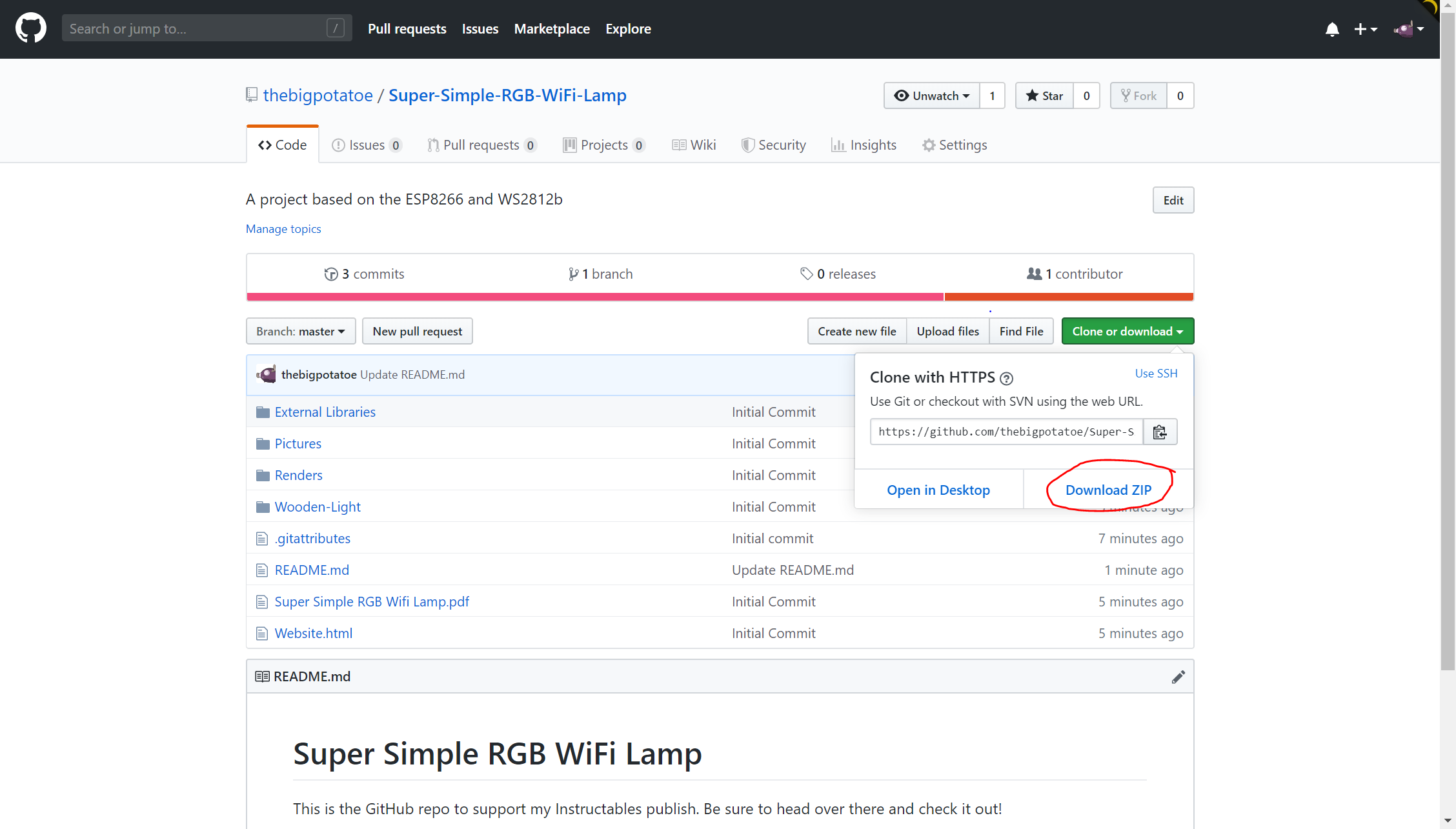Click the search or jump to field
Screen dimensions: 1456x829
tap(194, 28)
